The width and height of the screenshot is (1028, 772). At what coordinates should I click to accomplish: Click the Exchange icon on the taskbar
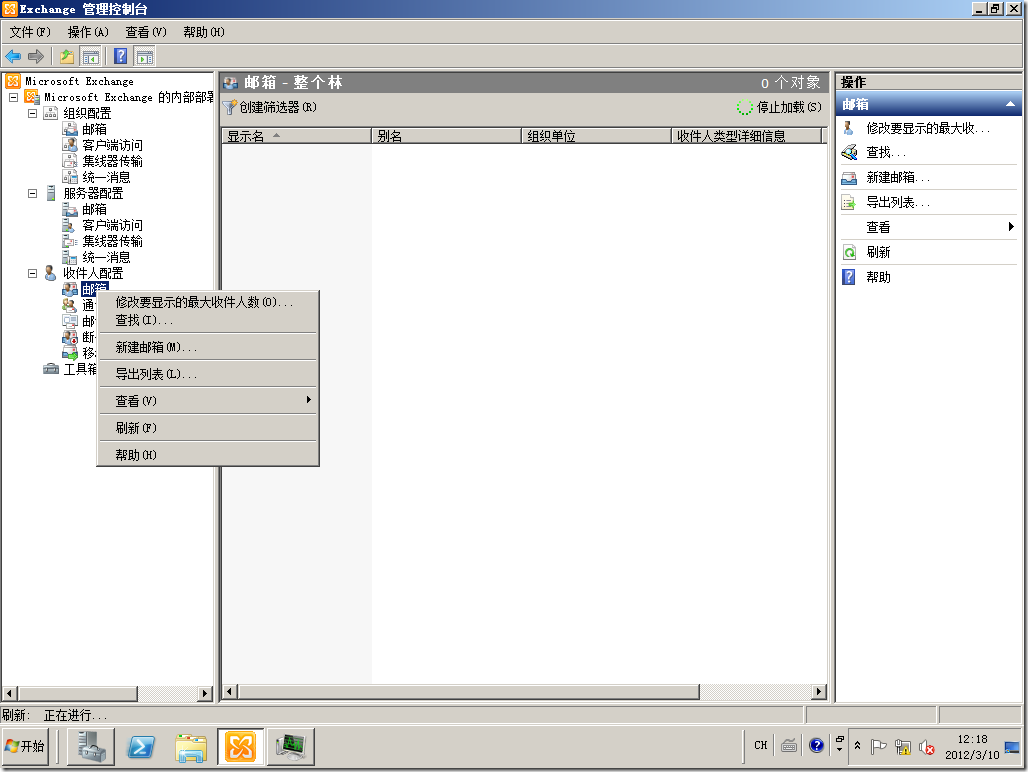(x=241, y=746)
